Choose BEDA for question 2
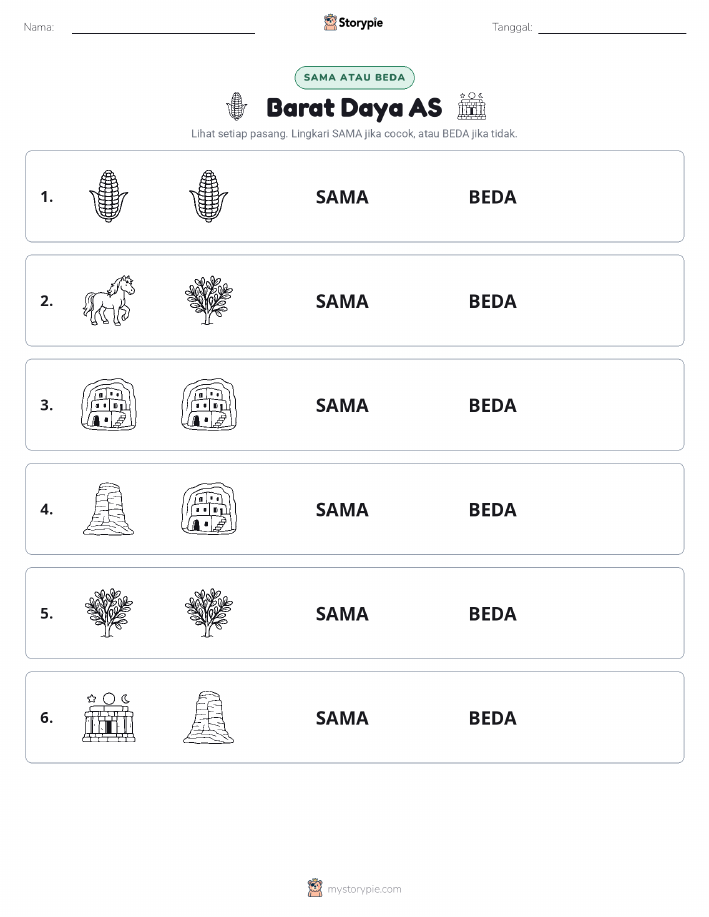709x917 pixels. point(493,301)
